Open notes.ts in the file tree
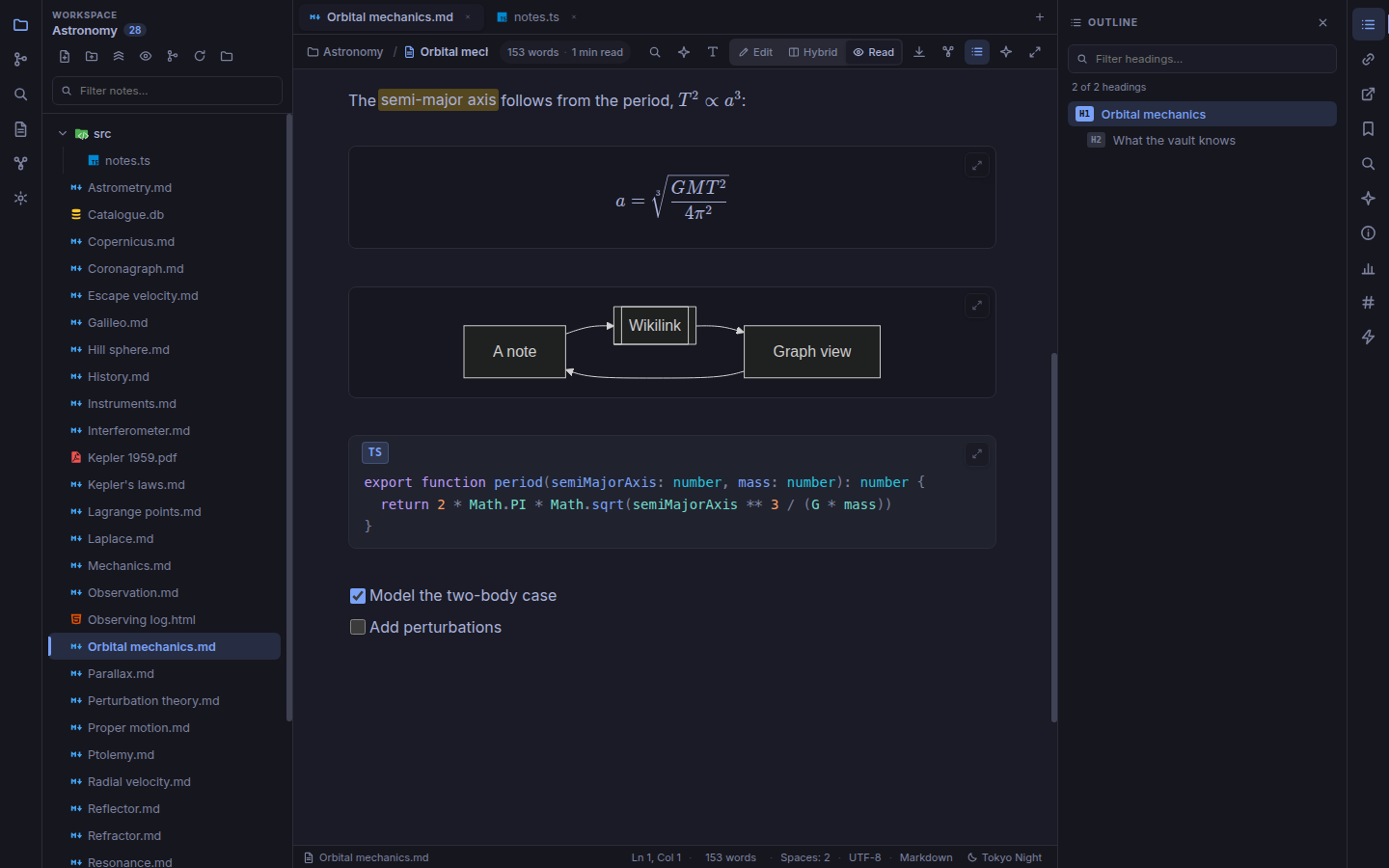 tap(164, 161)
